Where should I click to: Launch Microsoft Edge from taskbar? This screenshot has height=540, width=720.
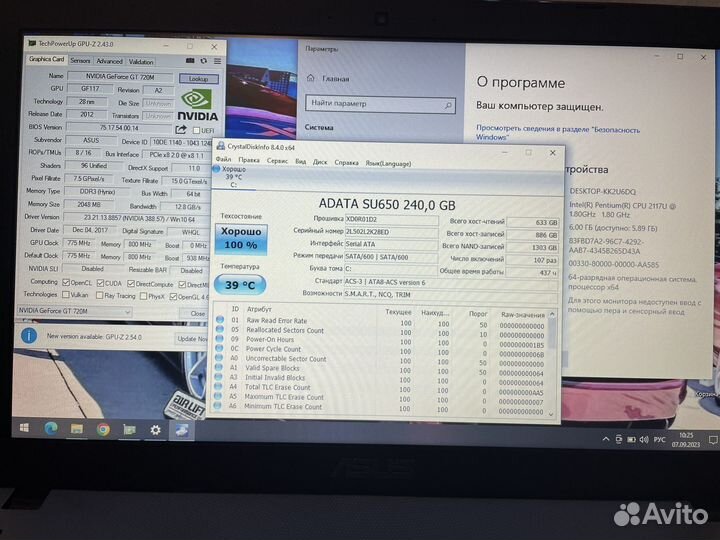(51, 429)
